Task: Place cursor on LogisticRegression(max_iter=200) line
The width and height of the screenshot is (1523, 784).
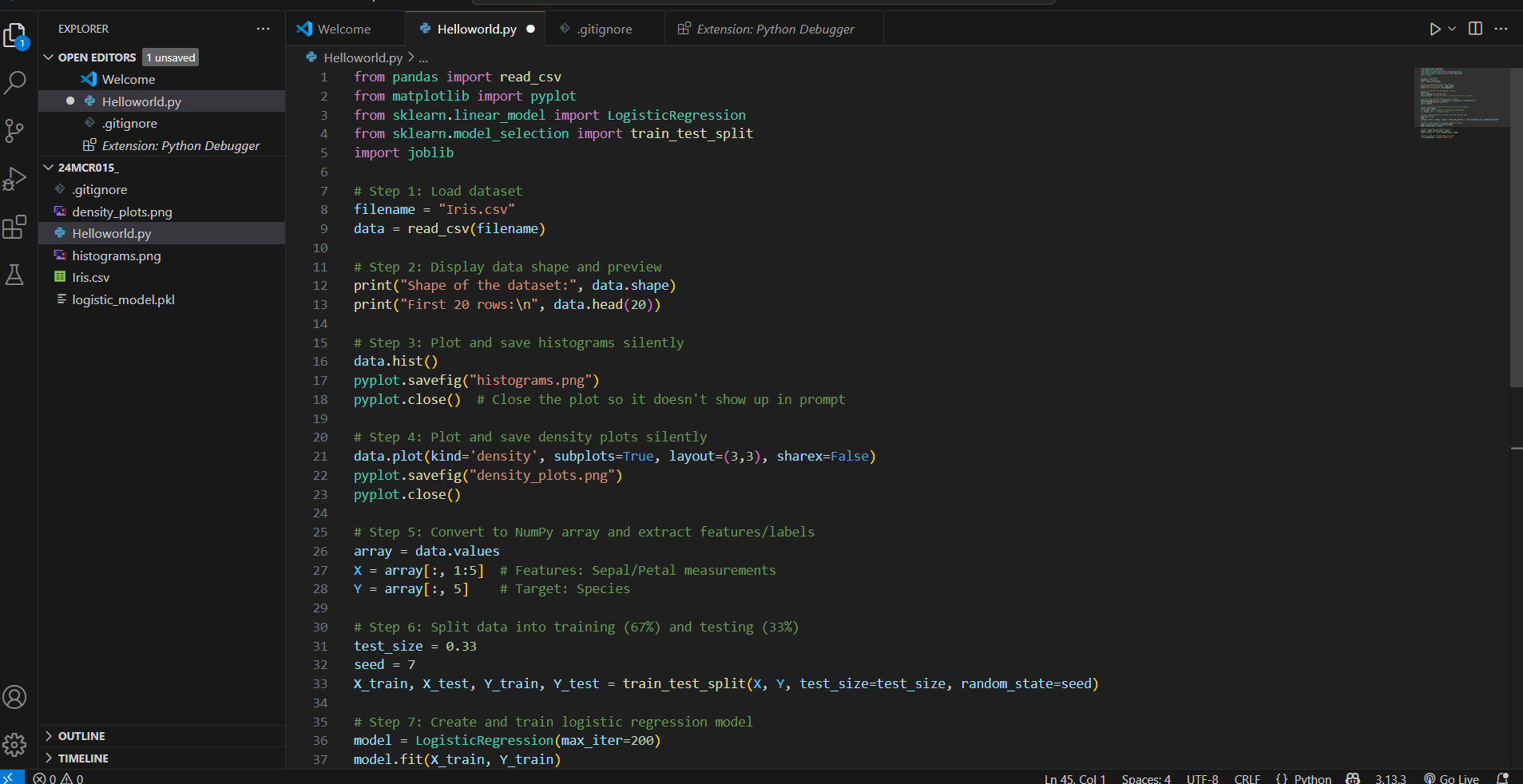Action: point(507,740)
